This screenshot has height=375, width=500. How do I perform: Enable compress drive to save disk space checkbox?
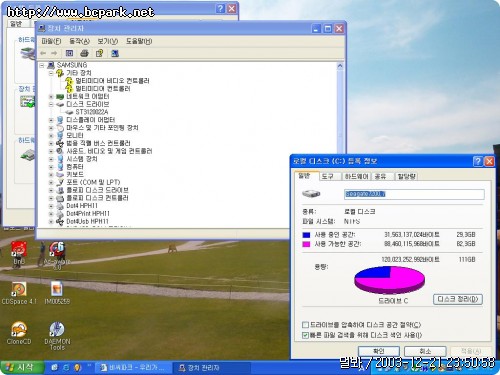click(x=305, y=325)
